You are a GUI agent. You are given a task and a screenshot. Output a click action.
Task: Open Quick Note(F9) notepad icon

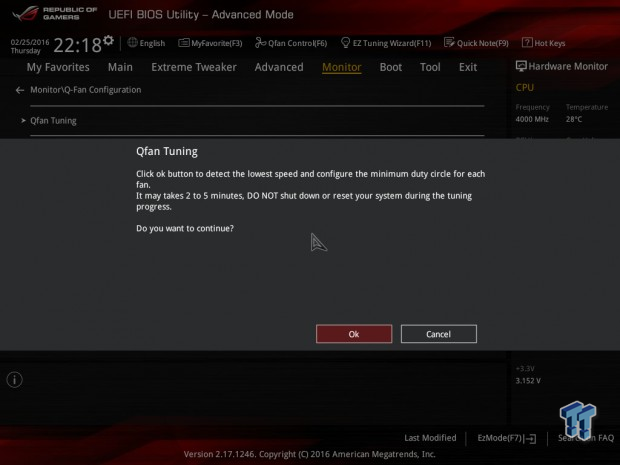point(449,43)
